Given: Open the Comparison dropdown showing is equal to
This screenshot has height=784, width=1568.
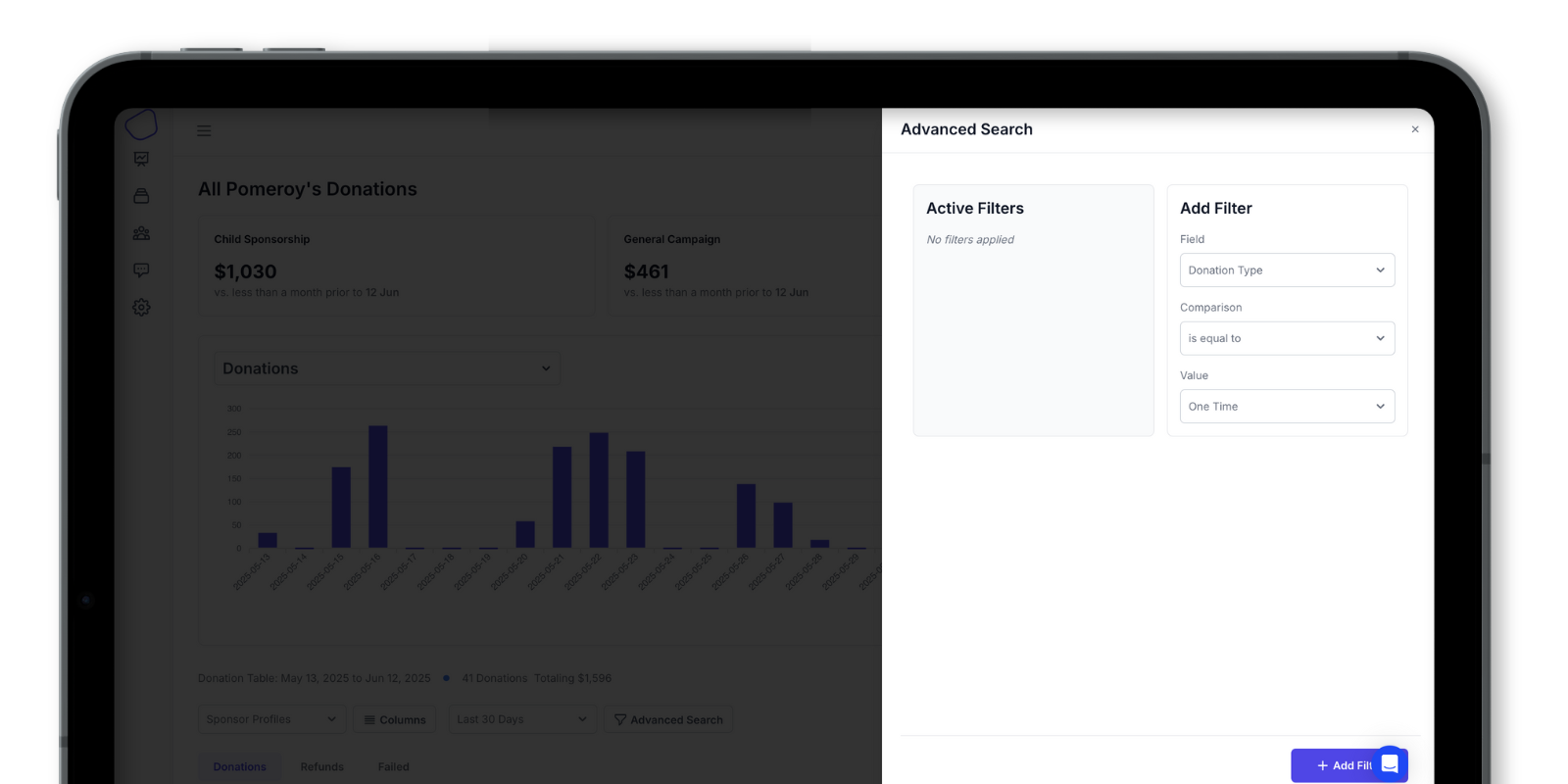Looking at the screenshot, I should 1287,338.
